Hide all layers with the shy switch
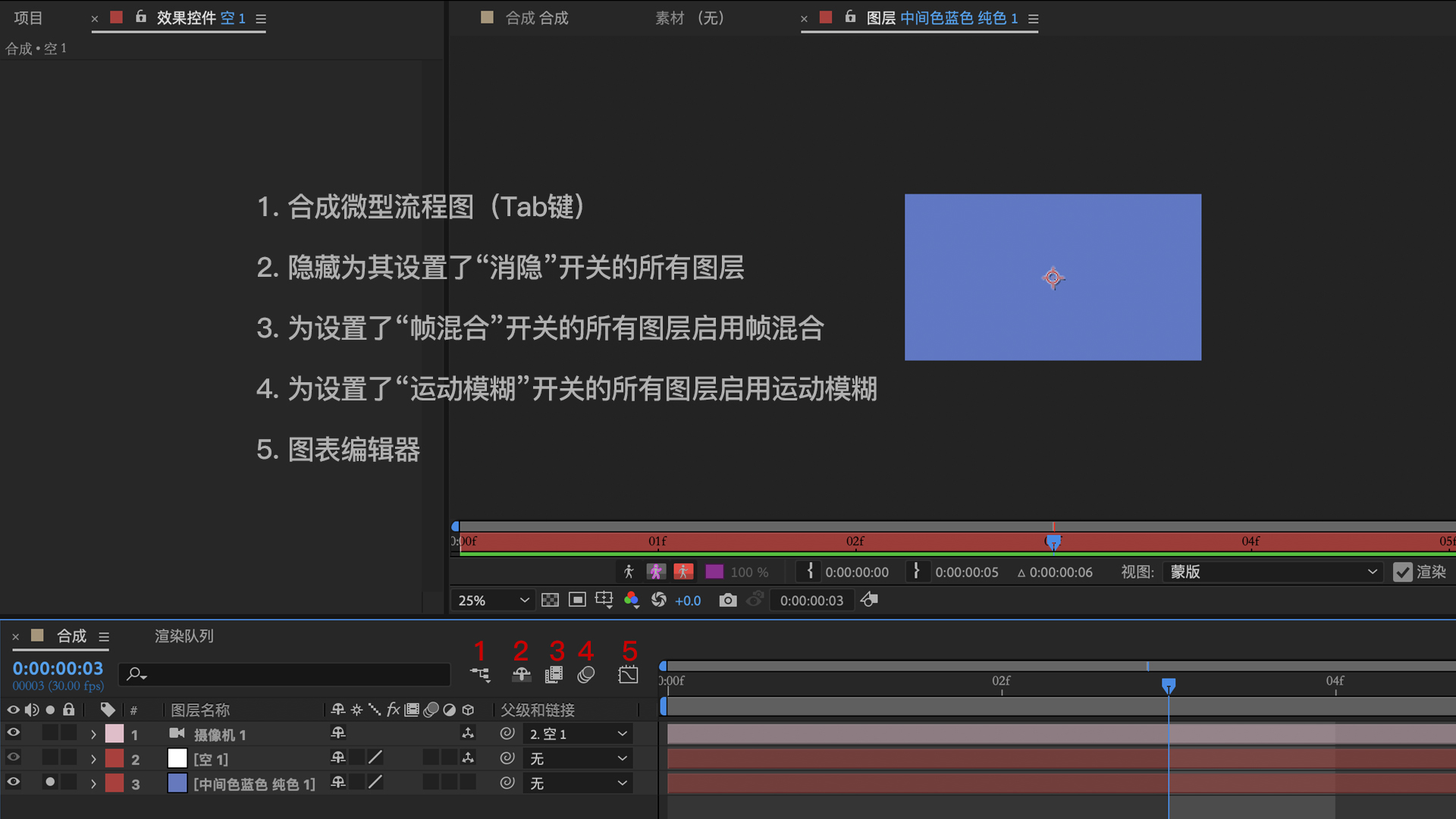This screenshot has height=819, width=1456. 521,675
